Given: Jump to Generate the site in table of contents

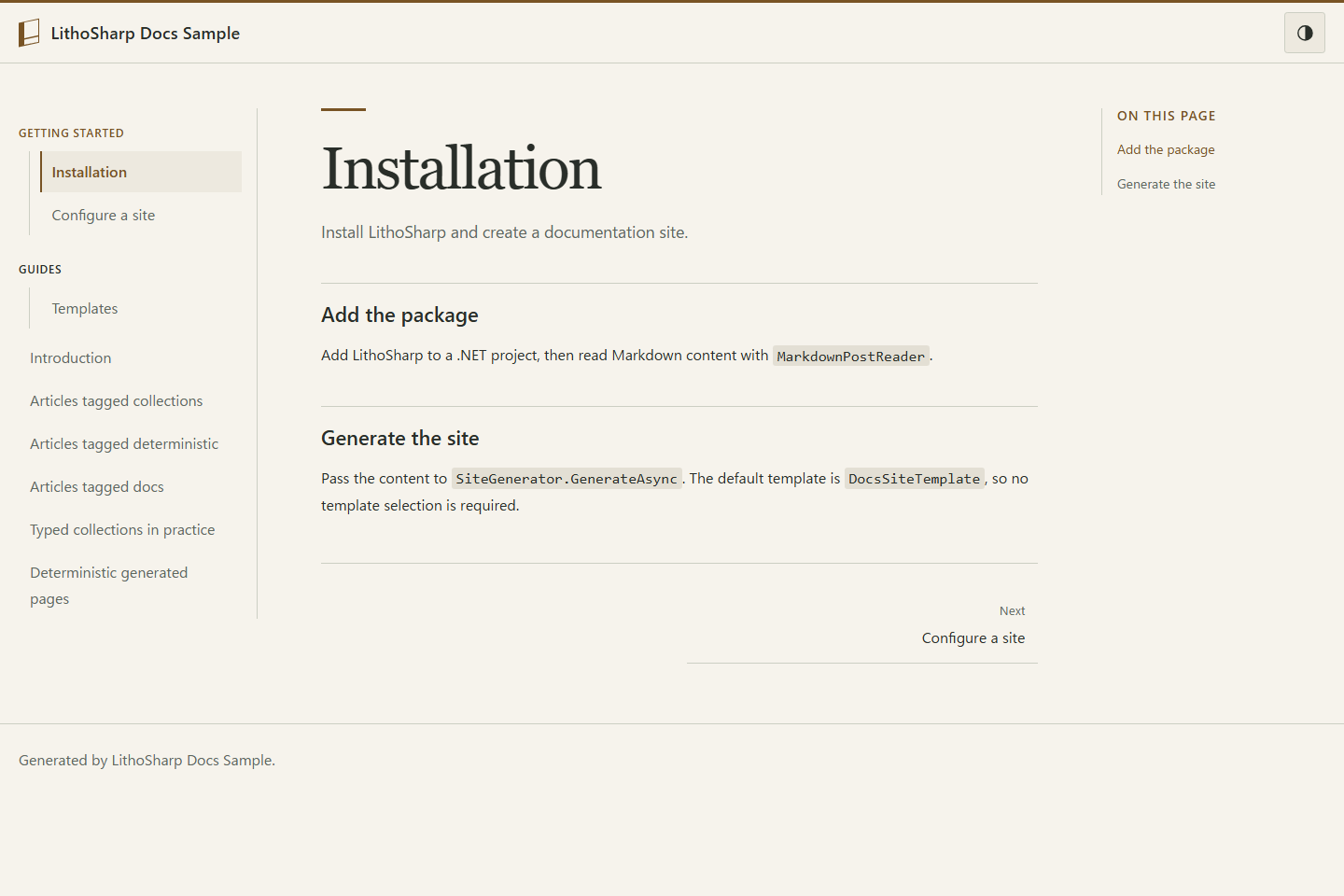Looking at the screenshot, I should point(1167,184).
